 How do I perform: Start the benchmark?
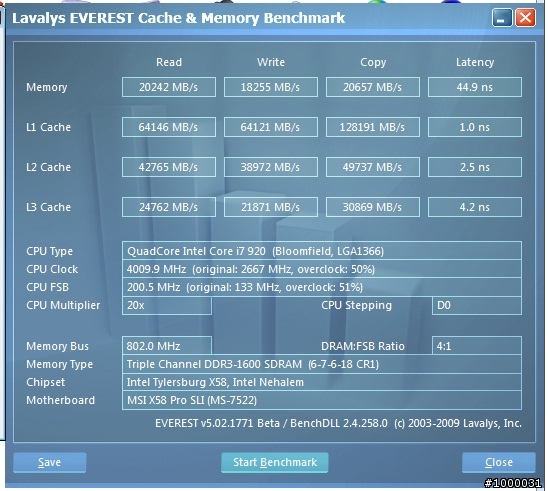click(x=275, y=462)
